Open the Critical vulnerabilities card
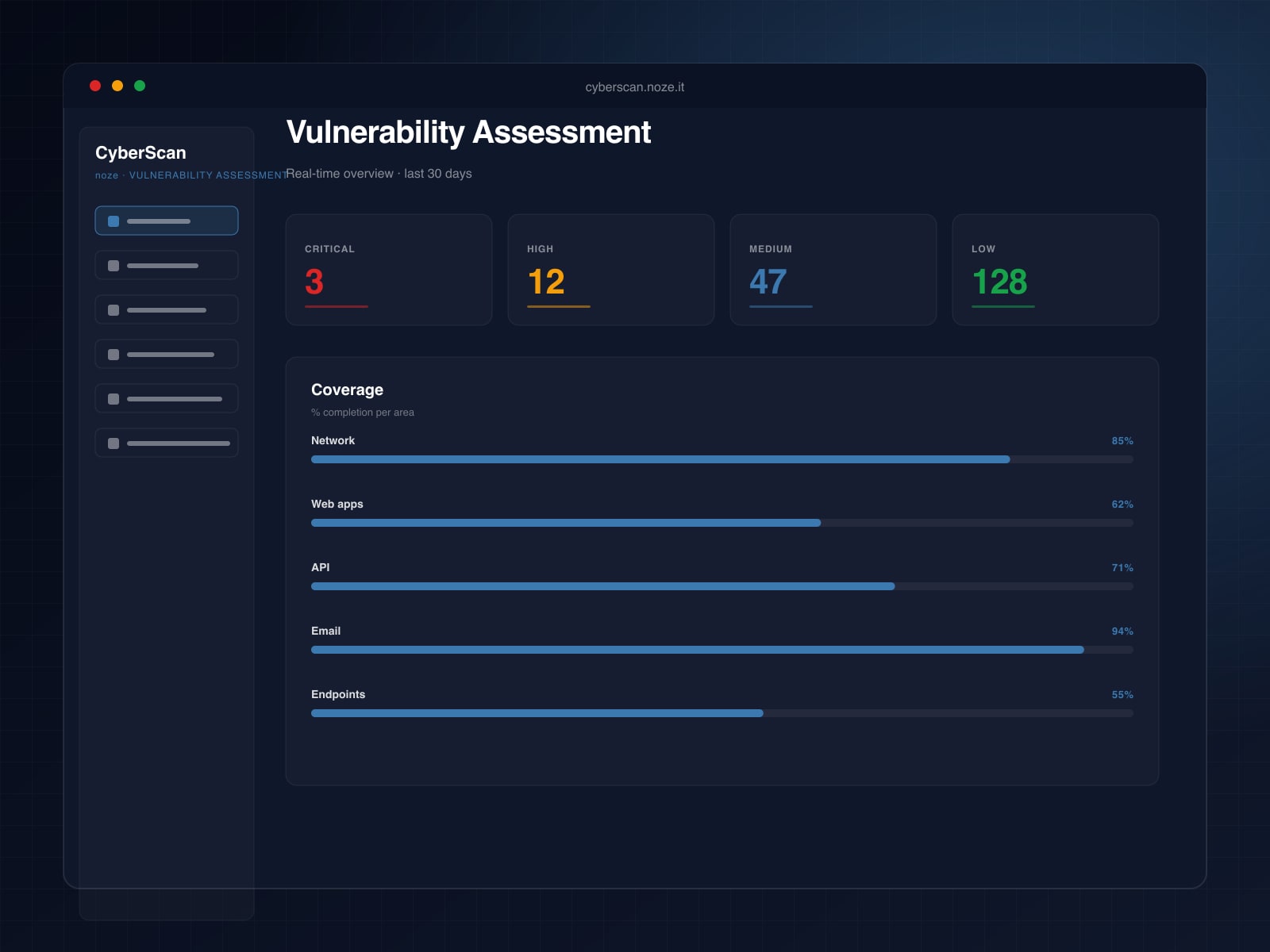 click(x=389, y=270)
